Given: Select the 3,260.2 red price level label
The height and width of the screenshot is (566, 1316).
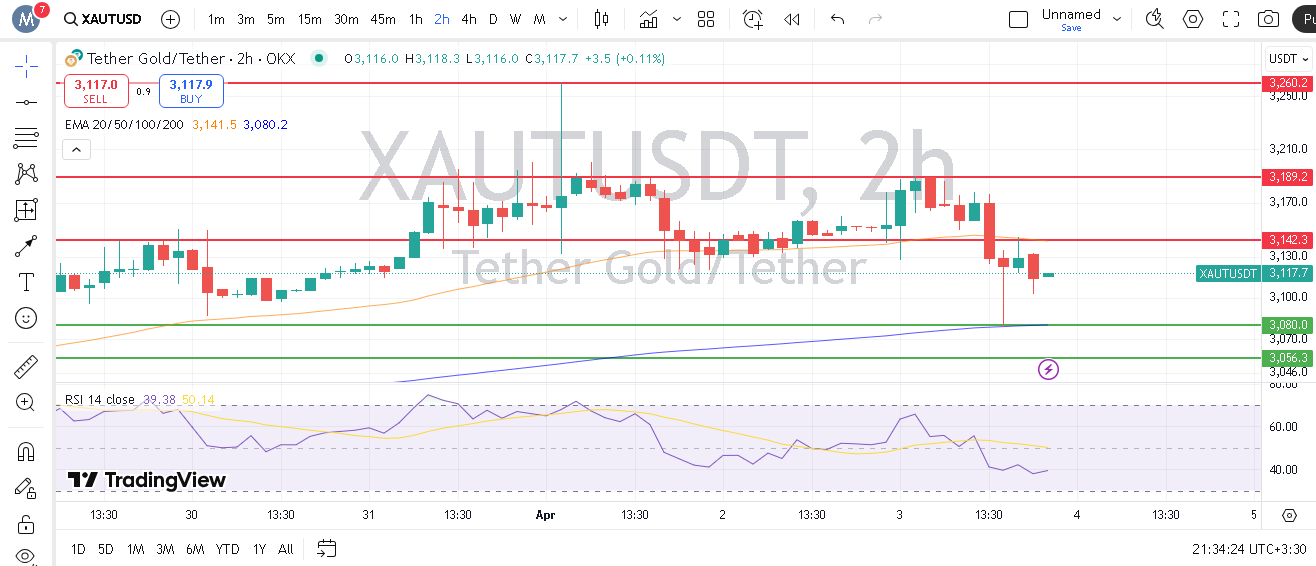Looking at the screenshot, I should click(1287, 82).
